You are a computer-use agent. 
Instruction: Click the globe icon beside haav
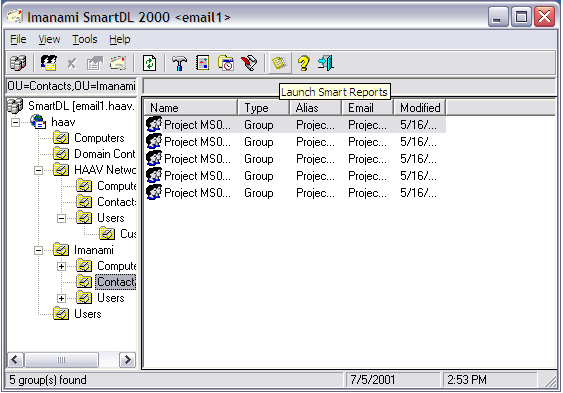[38, 122]
